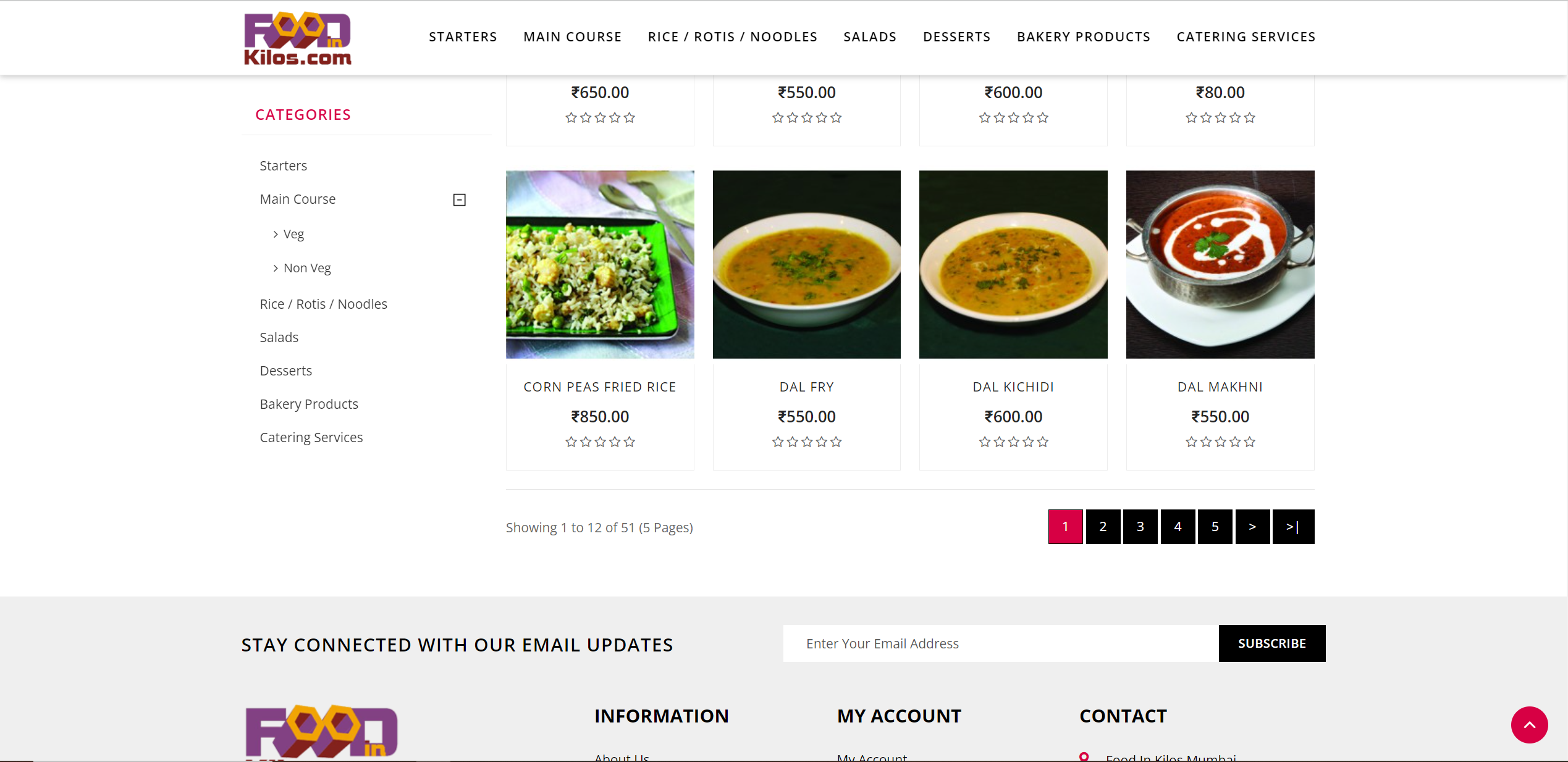Open the Dal Makhni product title

1220,387
